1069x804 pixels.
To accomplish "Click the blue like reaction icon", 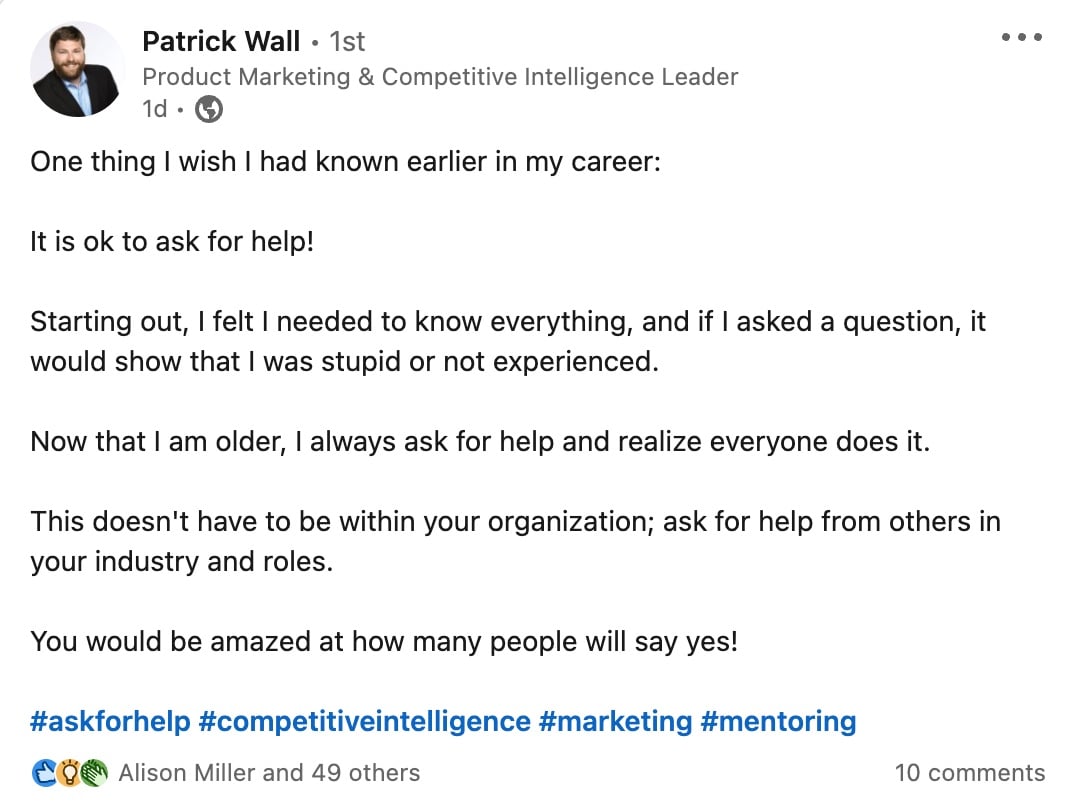I will [45, 773].
